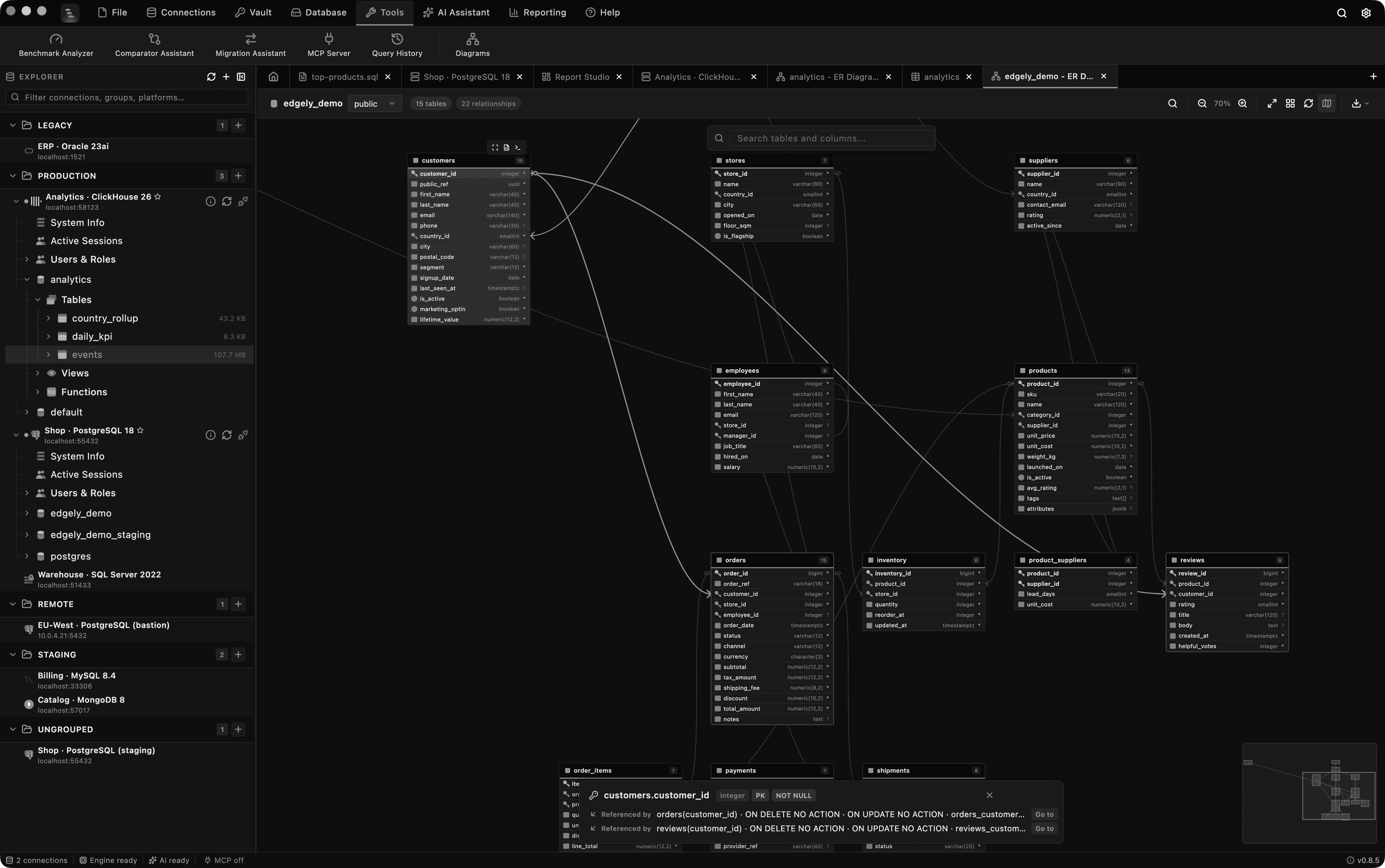The image size is (1385, 868).
Task: Zoom out the ER diagram
Action: [1201, 104]
